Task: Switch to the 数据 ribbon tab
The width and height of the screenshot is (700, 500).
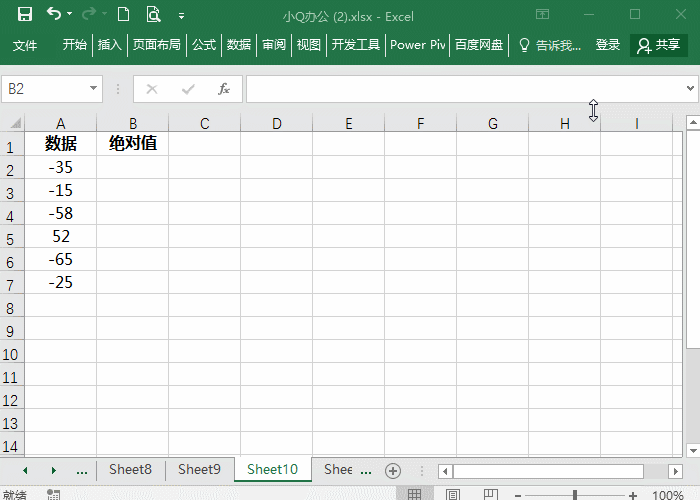Action: tap(239, 45)
